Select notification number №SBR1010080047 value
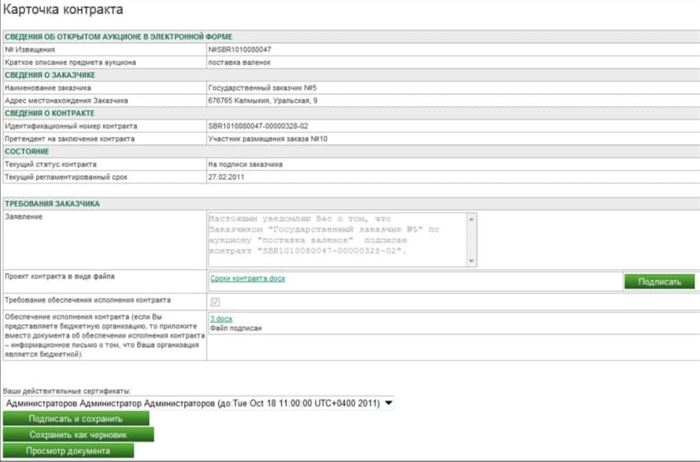Viewport: 700px width, 462px height. pos(240,50)
